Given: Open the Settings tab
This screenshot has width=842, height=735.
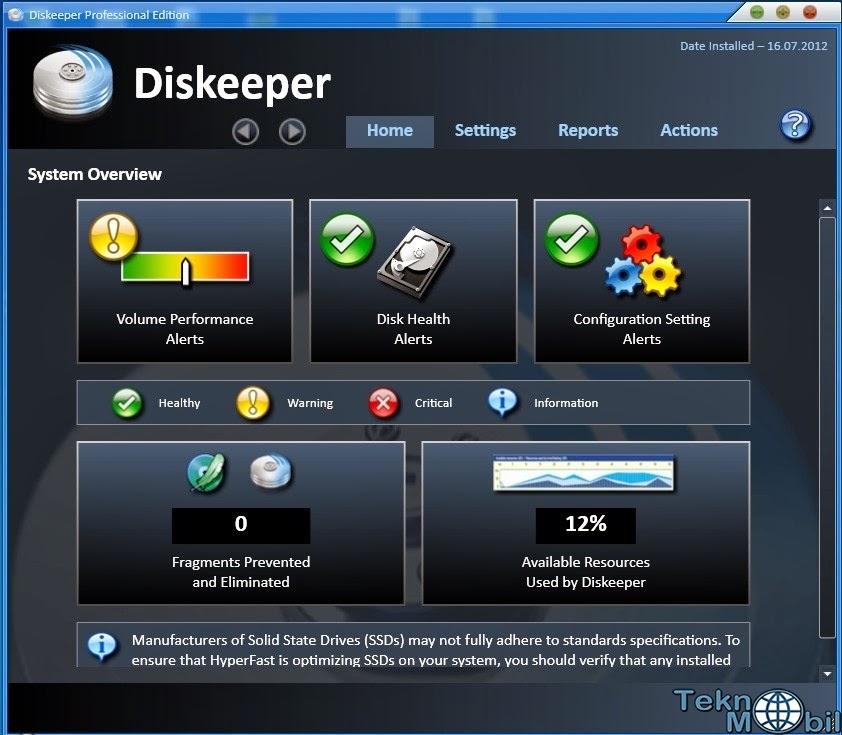Looking at the screenshot, I should [485, 131].
